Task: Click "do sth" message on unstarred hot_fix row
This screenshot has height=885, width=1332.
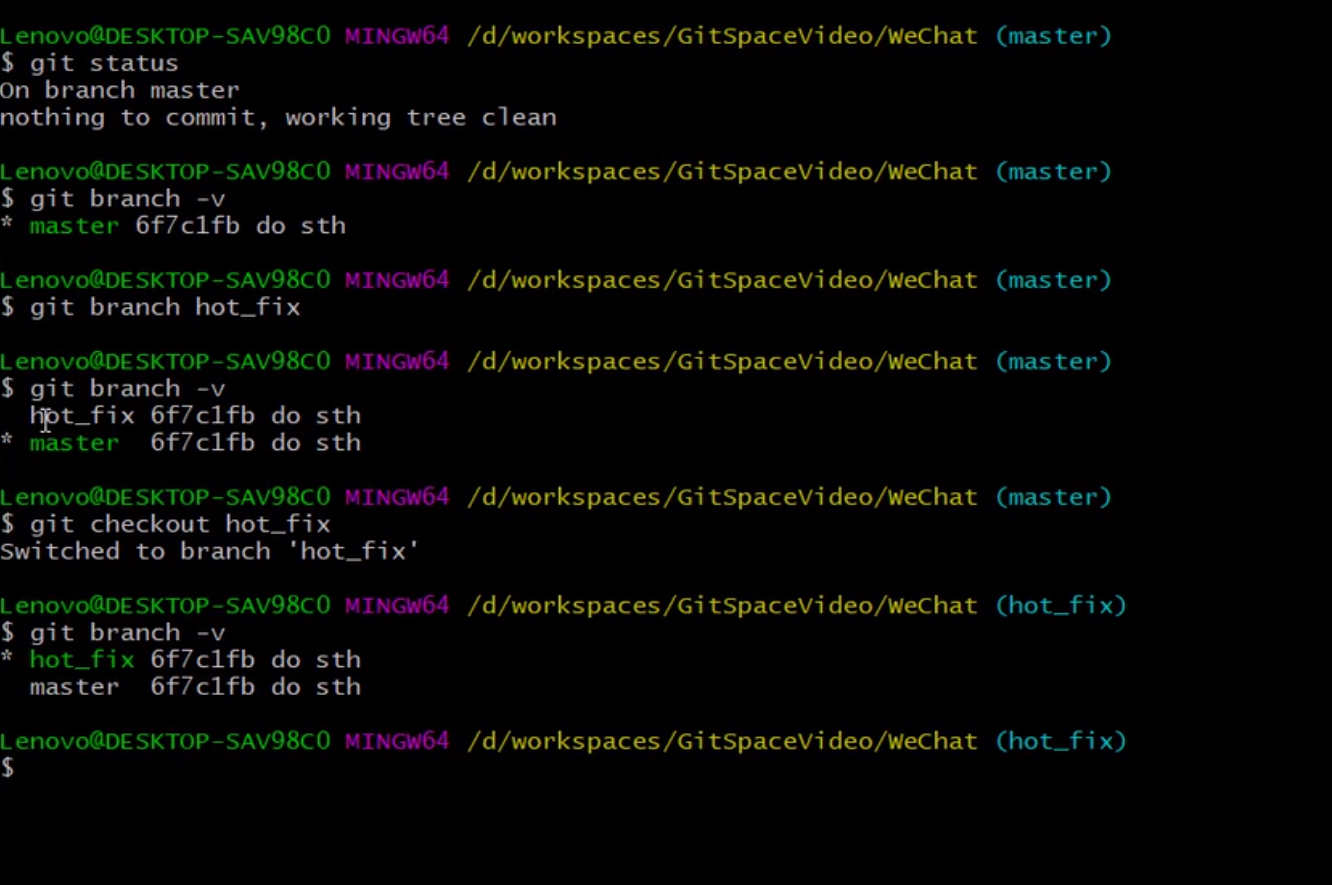Action: coord(316,416)
